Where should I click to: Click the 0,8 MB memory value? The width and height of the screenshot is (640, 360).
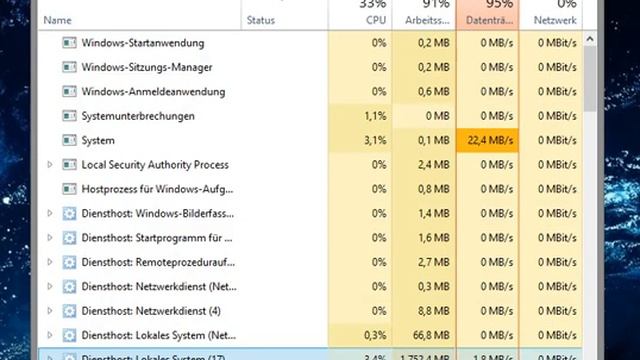click(433, 189)
